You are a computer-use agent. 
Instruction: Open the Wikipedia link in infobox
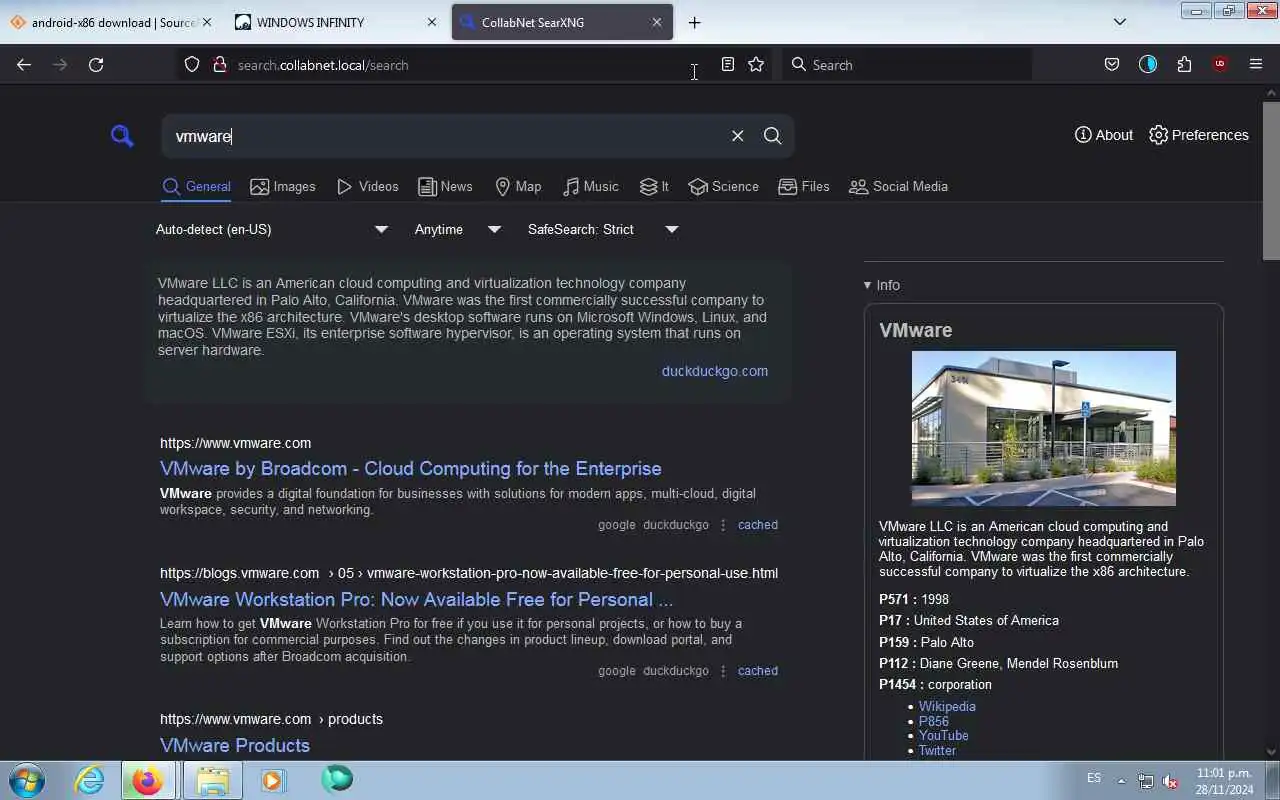click(947, 706)
